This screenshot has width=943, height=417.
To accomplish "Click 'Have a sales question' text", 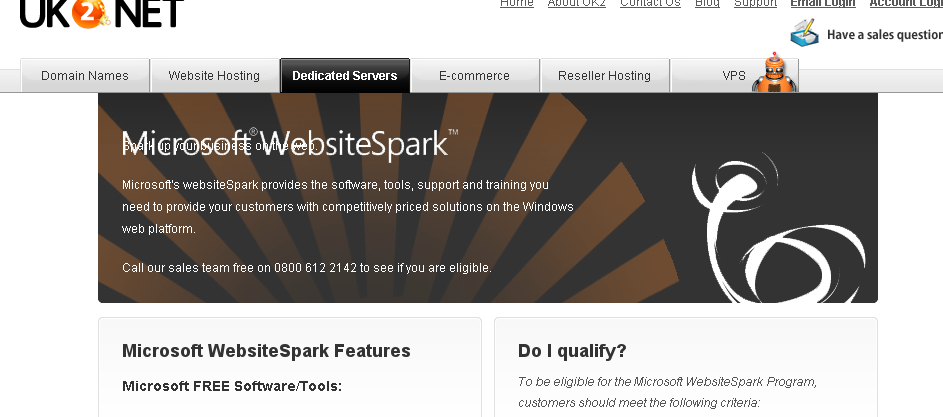I will (885, 35).
